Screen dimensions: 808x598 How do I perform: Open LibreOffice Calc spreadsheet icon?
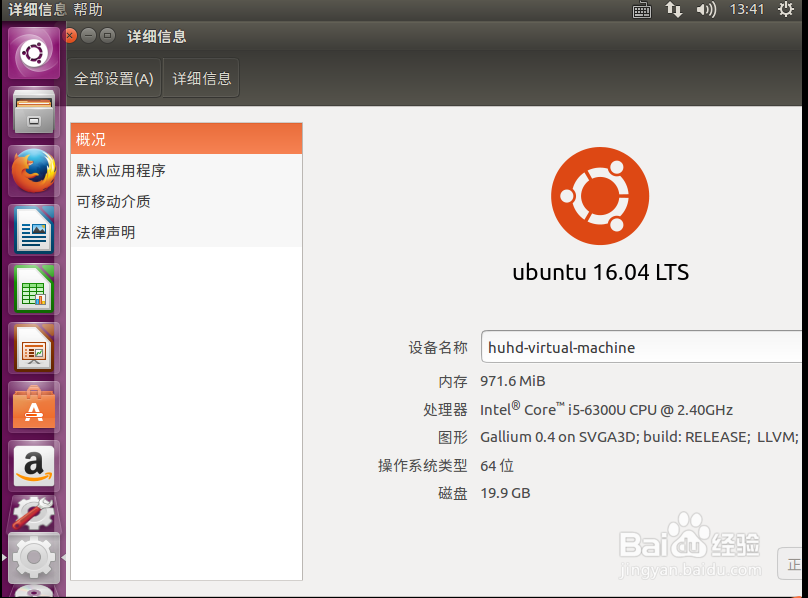tap(34, 289)
